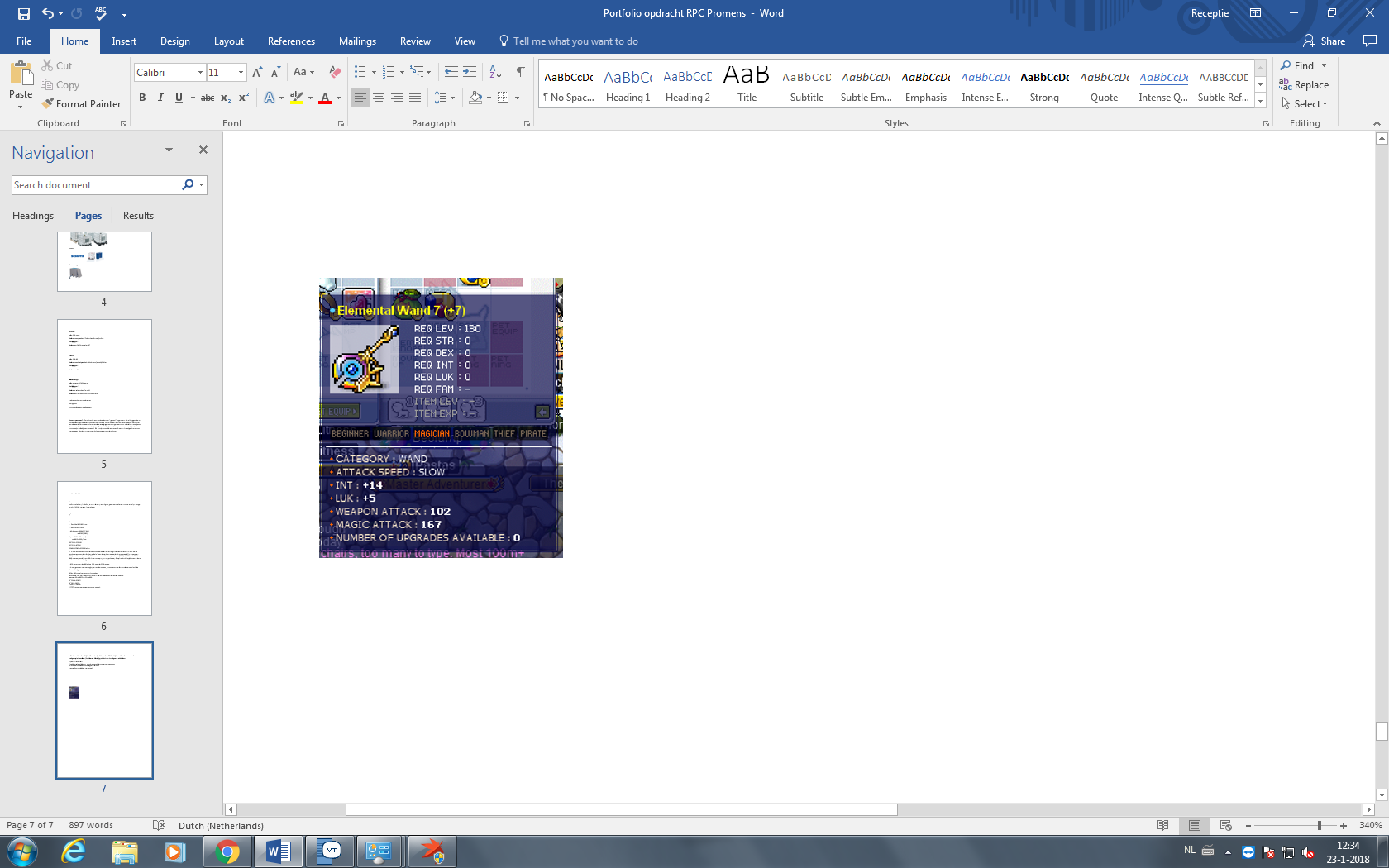Open the Comments pane icon

click(x=1370, y=41)
